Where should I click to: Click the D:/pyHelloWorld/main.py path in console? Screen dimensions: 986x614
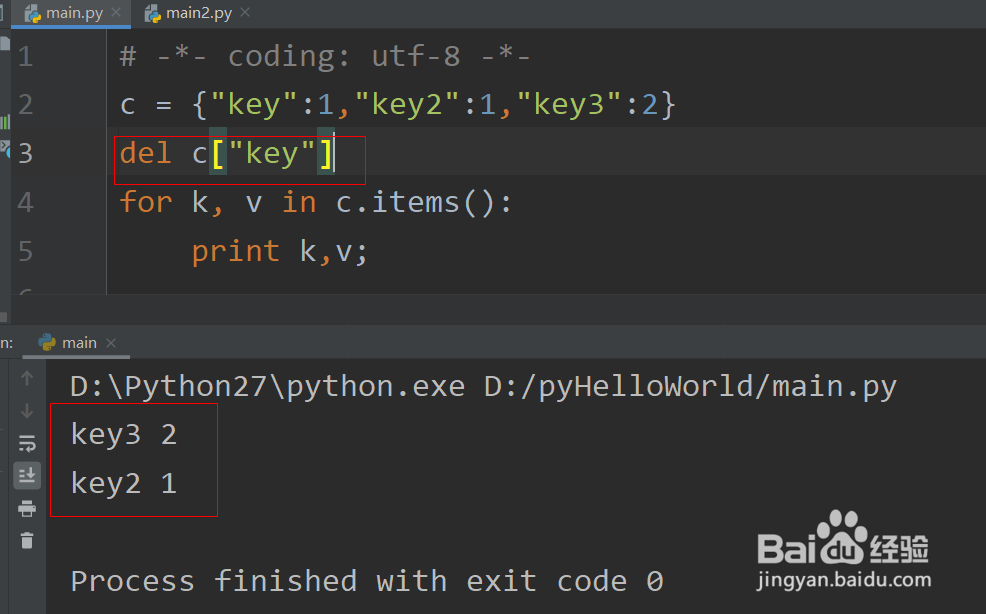tap(690, 386)
